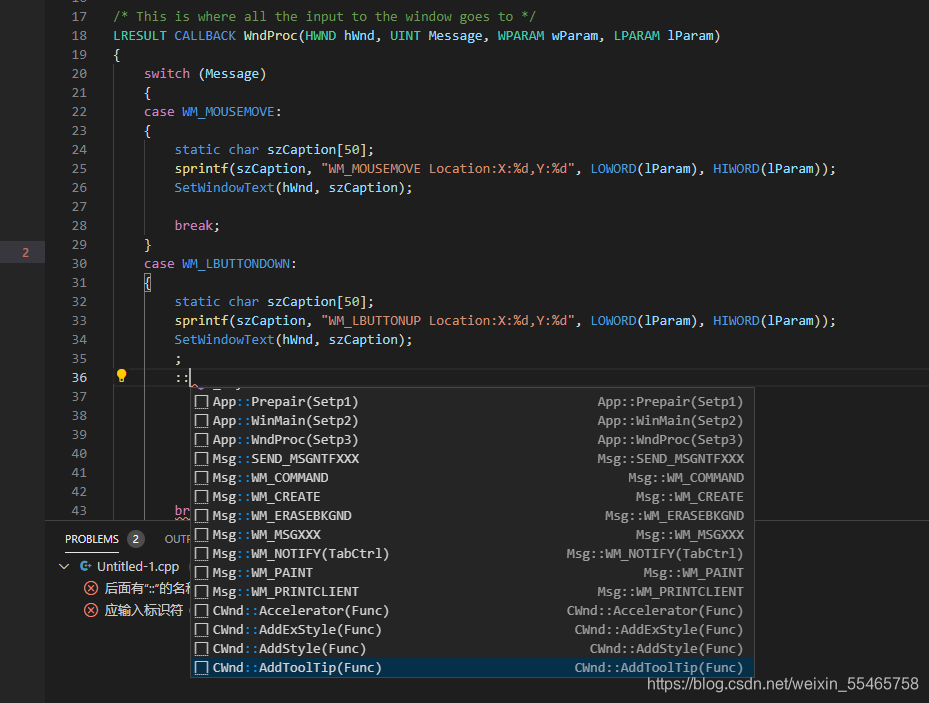
Task: Choose CWnd::AddStyle(Func) suggestion
Action: click(472, 648)
